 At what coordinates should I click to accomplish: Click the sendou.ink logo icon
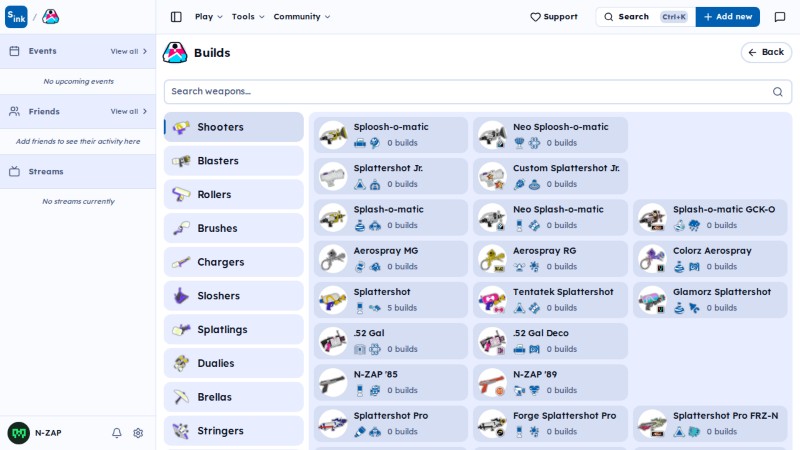click(16, 17)
